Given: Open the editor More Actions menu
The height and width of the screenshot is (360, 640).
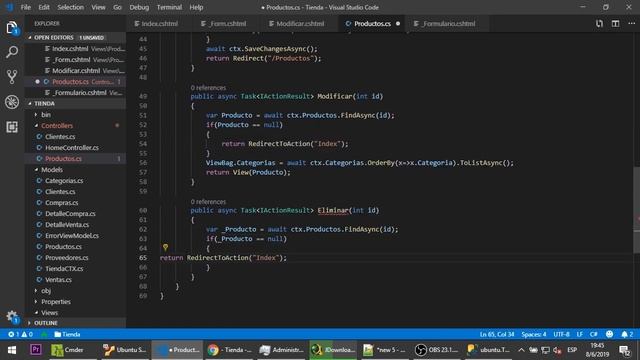Looking at the screenshot, I should [631, 24].
